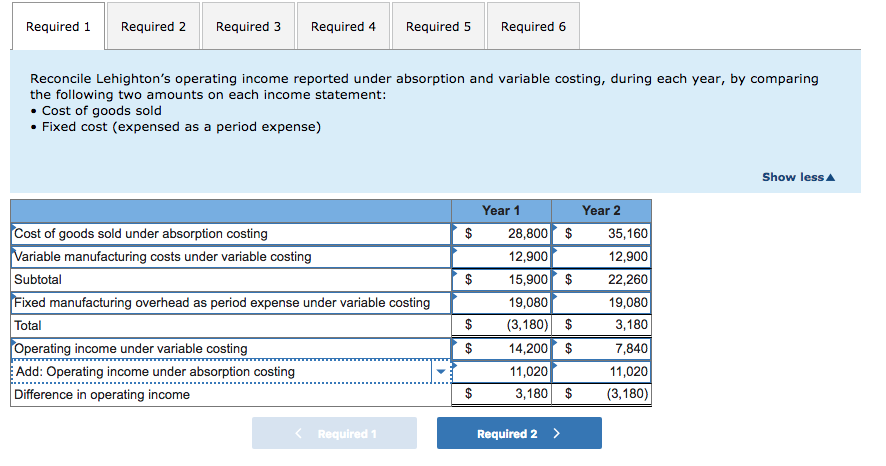Switch to the Required 4 tab
This screenshot has width=886, height=466.
(x=343, y=27)
